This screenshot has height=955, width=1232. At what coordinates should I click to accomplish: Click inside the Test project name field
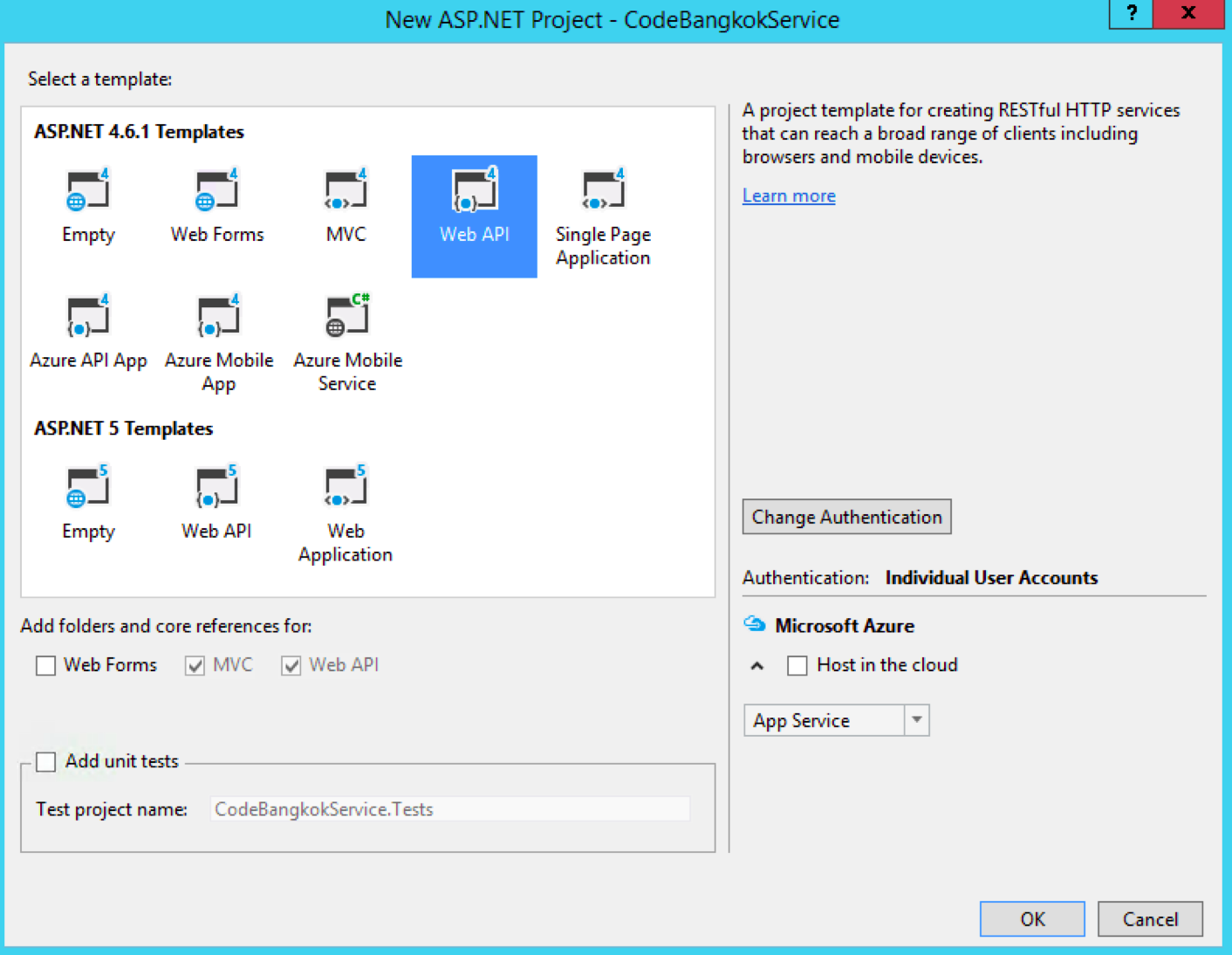(449, 808)
